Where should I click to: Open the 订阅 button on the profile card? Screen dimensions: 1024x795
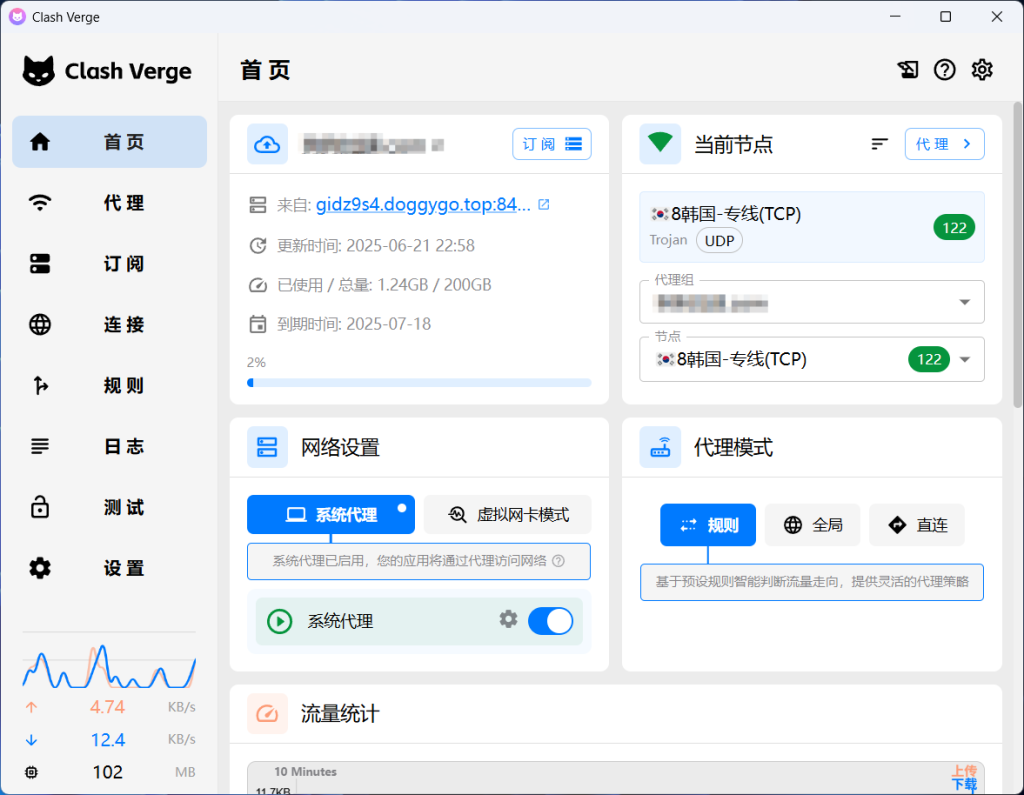click(551, 143)
